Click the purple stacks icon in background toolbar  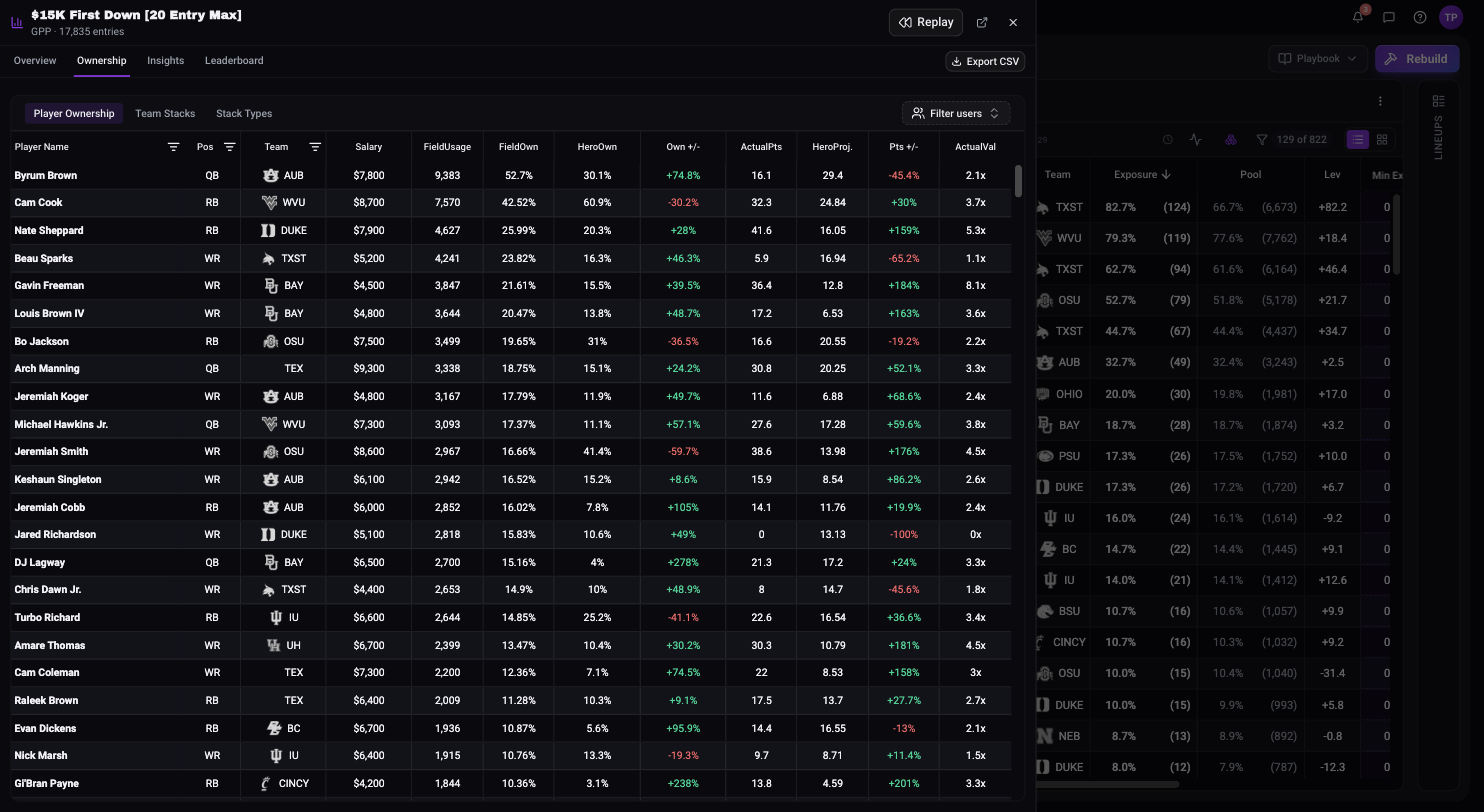point(1231,140)
